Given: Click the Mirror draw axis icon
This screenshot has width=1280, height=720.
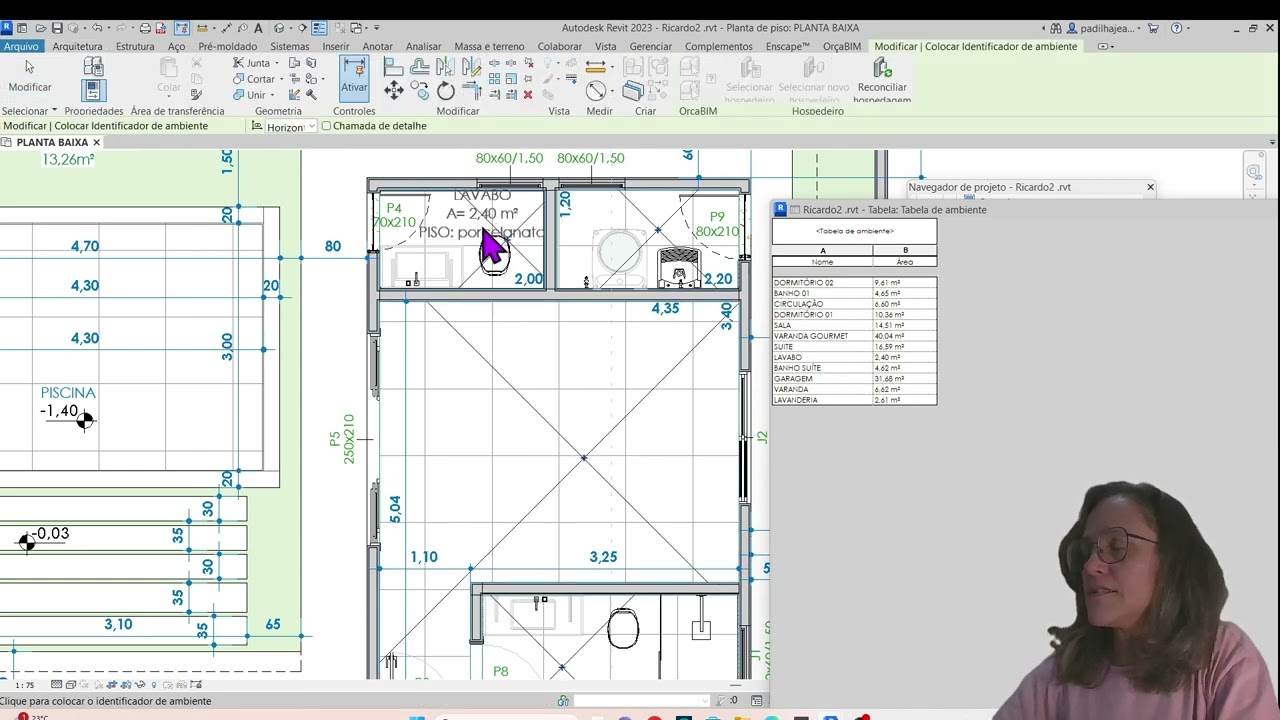Looking at the screenshot, I should pyautogui.click(x=471, y=67).
